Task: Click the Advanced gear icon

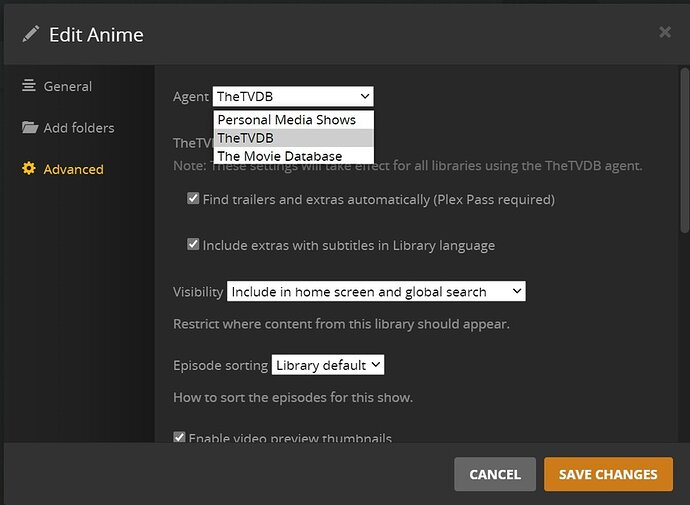Action: coord(29,168)
